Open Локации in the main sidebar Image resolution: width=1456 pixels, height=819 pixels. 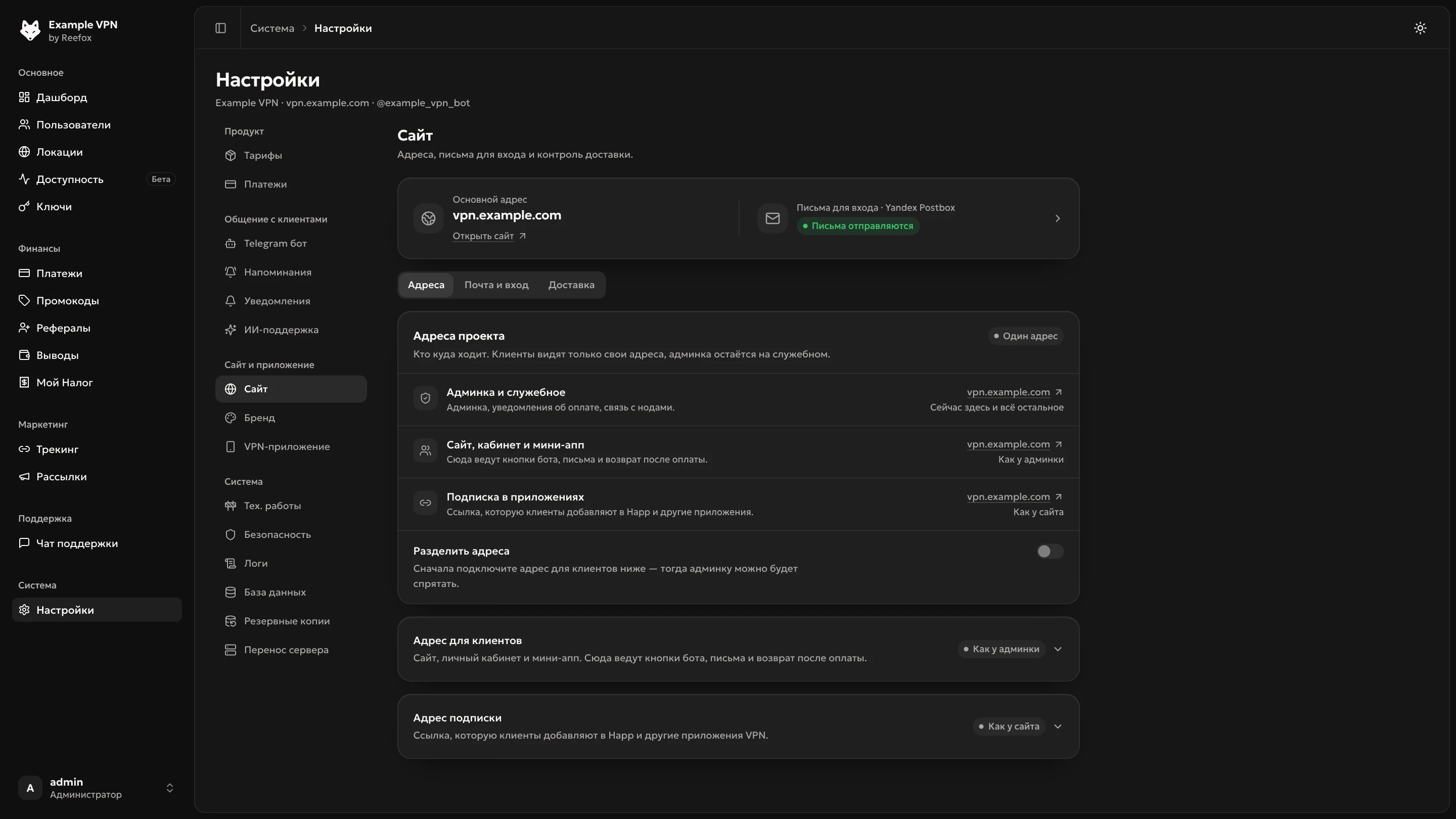coord(97,153)
